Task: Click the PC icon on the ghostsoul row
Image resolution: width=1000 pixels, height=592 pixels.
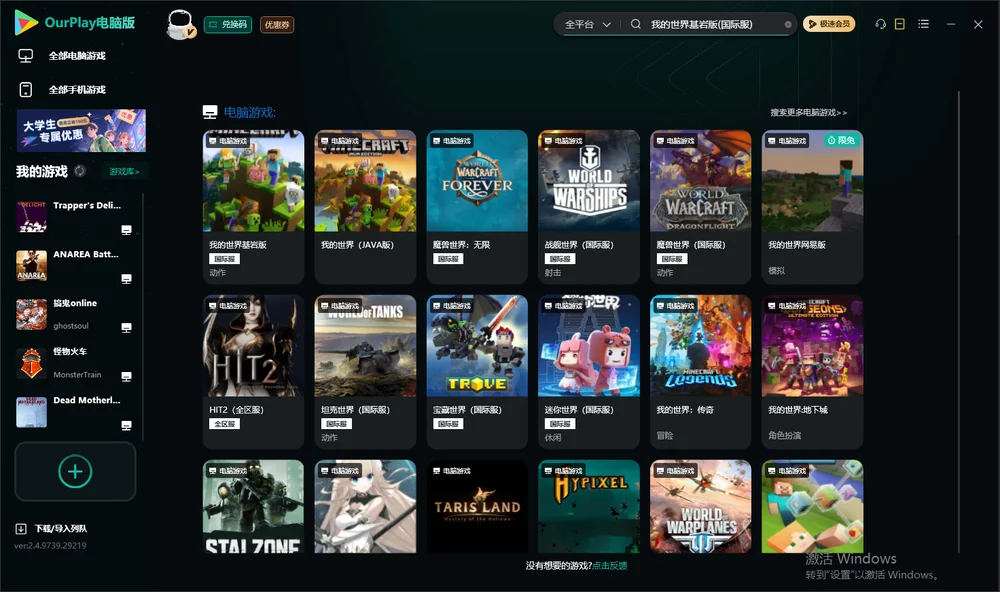Action: 126,328
